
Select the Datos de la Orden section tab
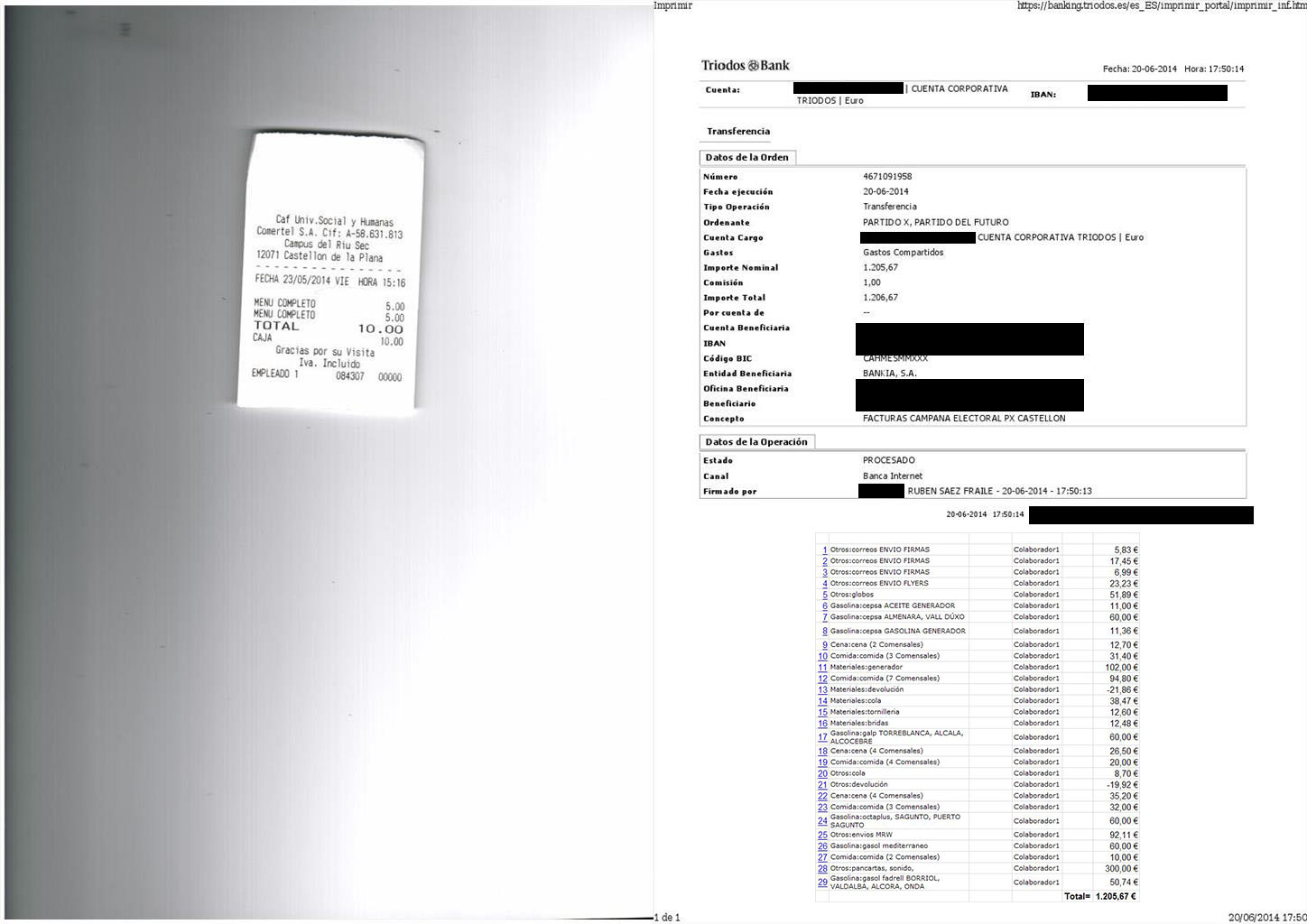click(x=747, y=158)
